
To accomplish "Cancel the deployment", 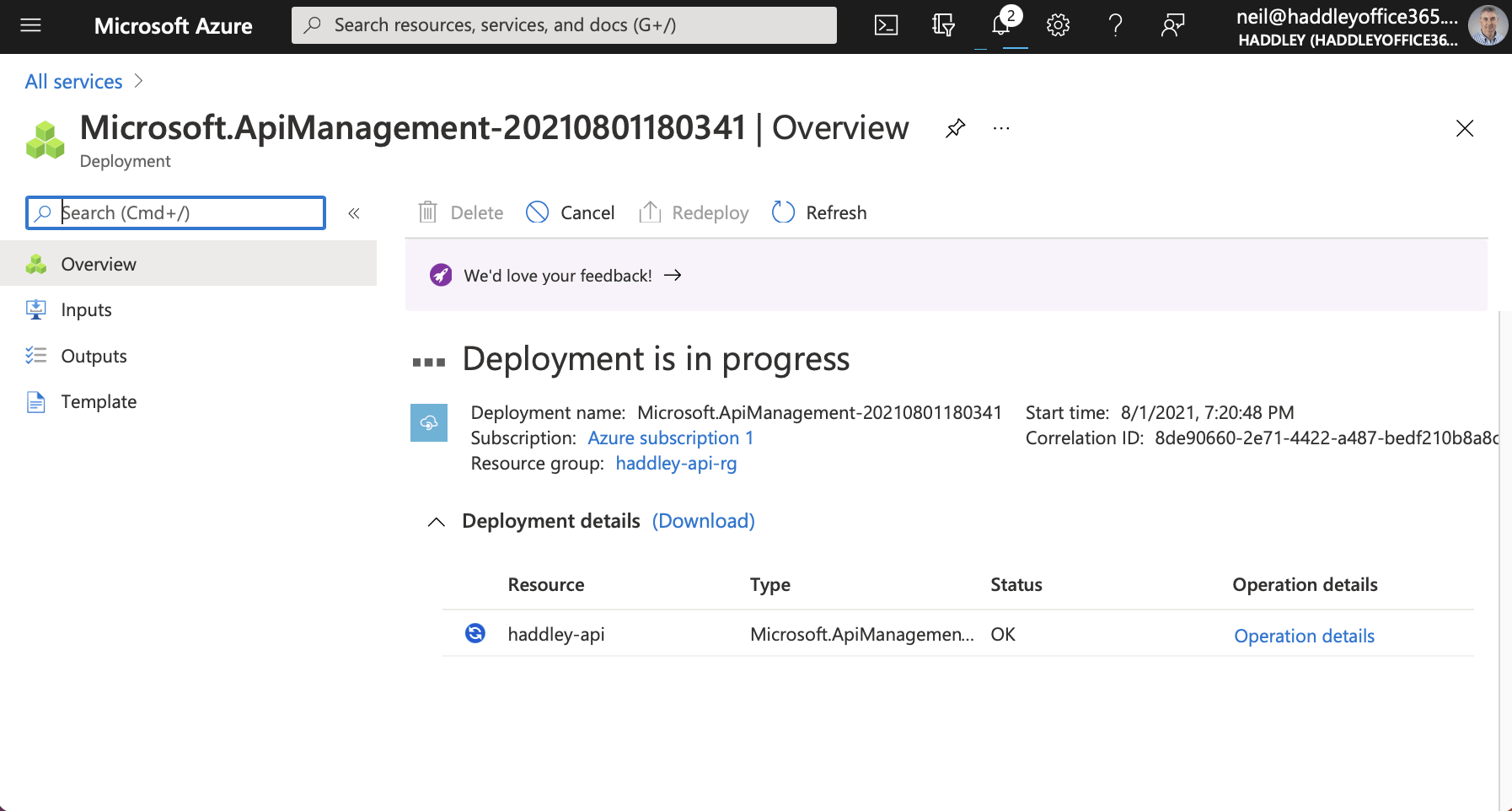I will click(x=571, y=213).
